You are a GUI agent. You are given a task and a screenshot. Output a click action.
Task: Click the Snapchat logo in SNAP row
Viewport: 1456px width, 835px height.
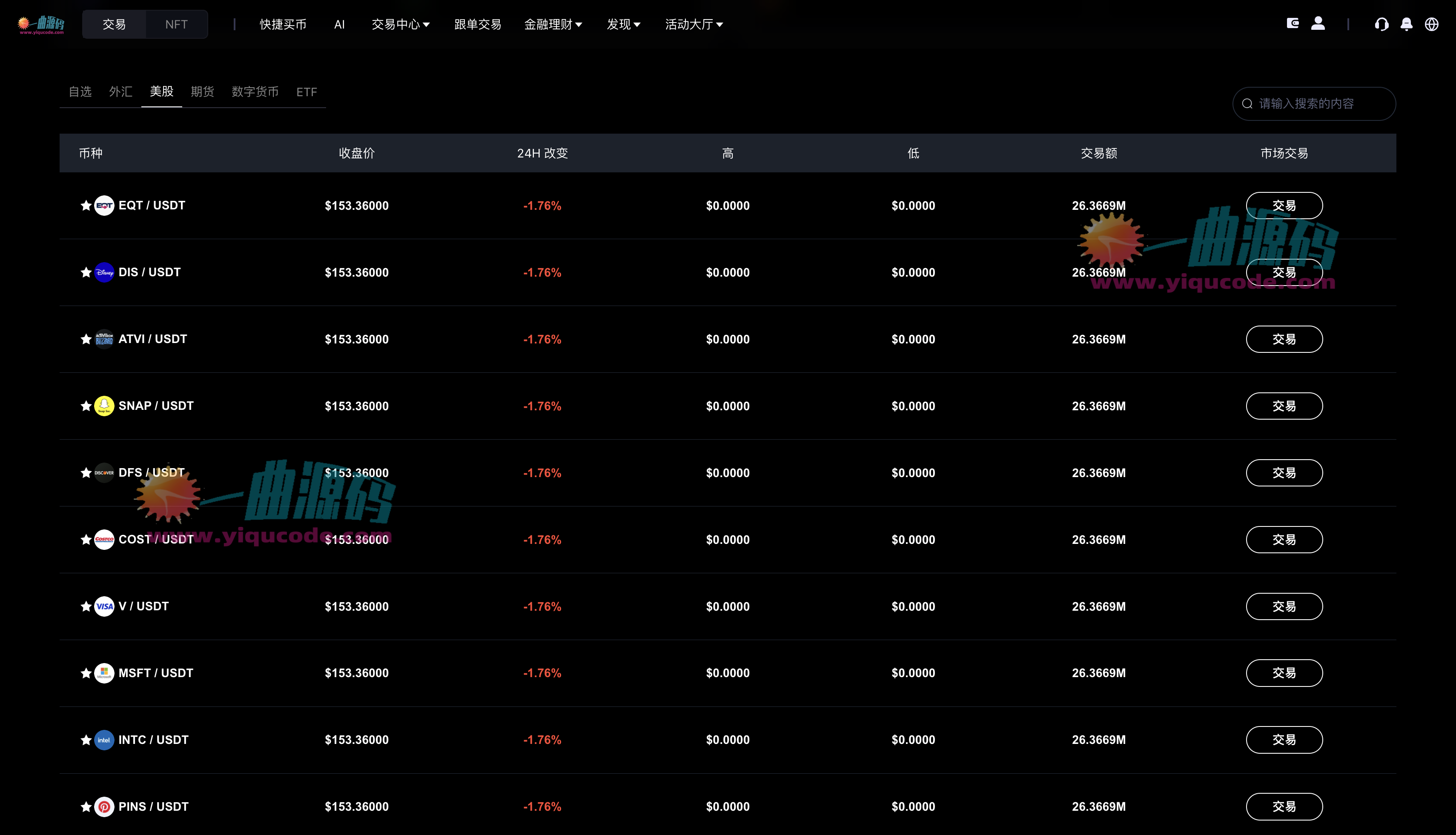click(x=104, y=406)
